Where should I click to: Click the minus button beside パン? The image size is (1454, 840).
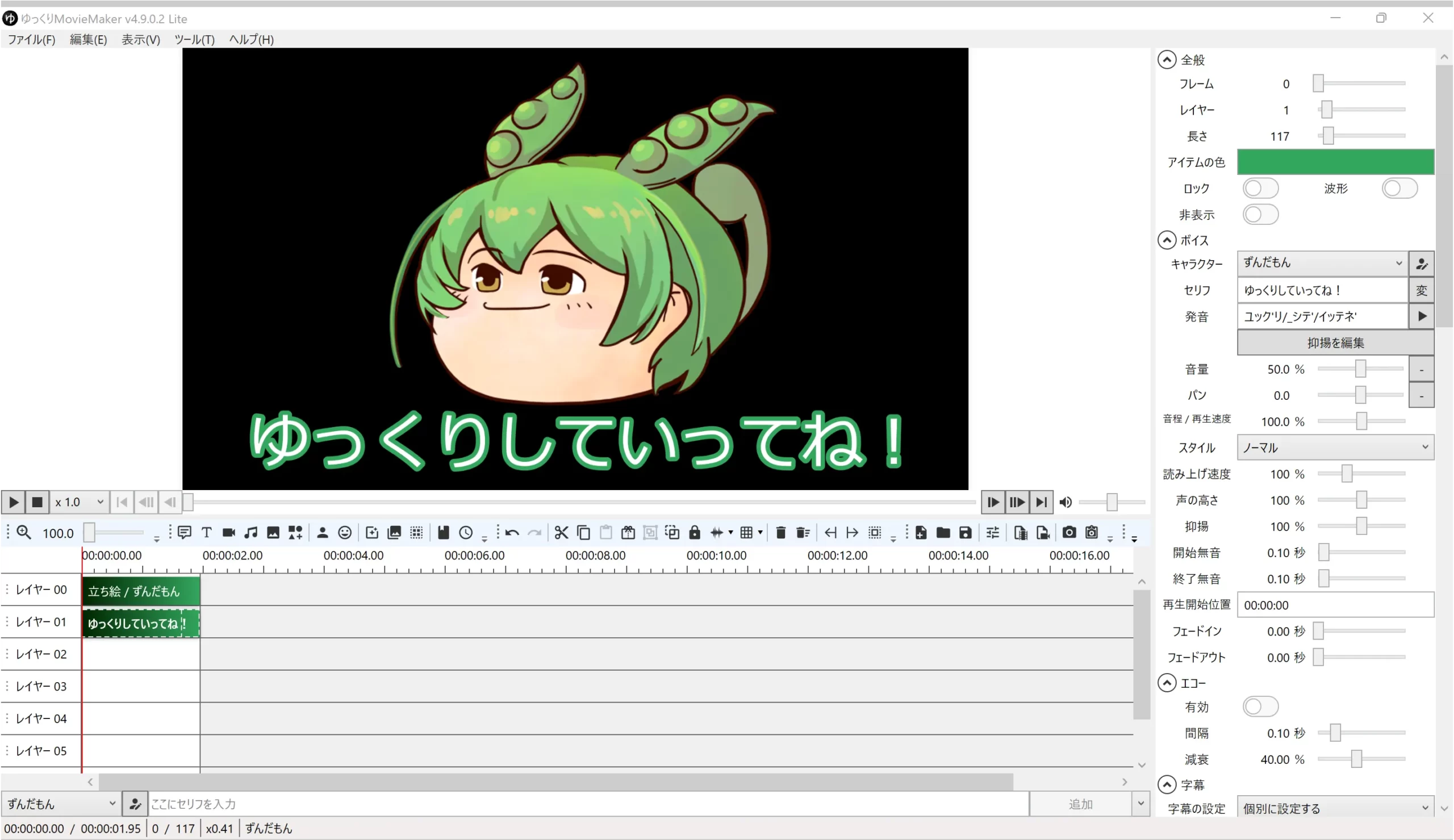[1422, 395]
